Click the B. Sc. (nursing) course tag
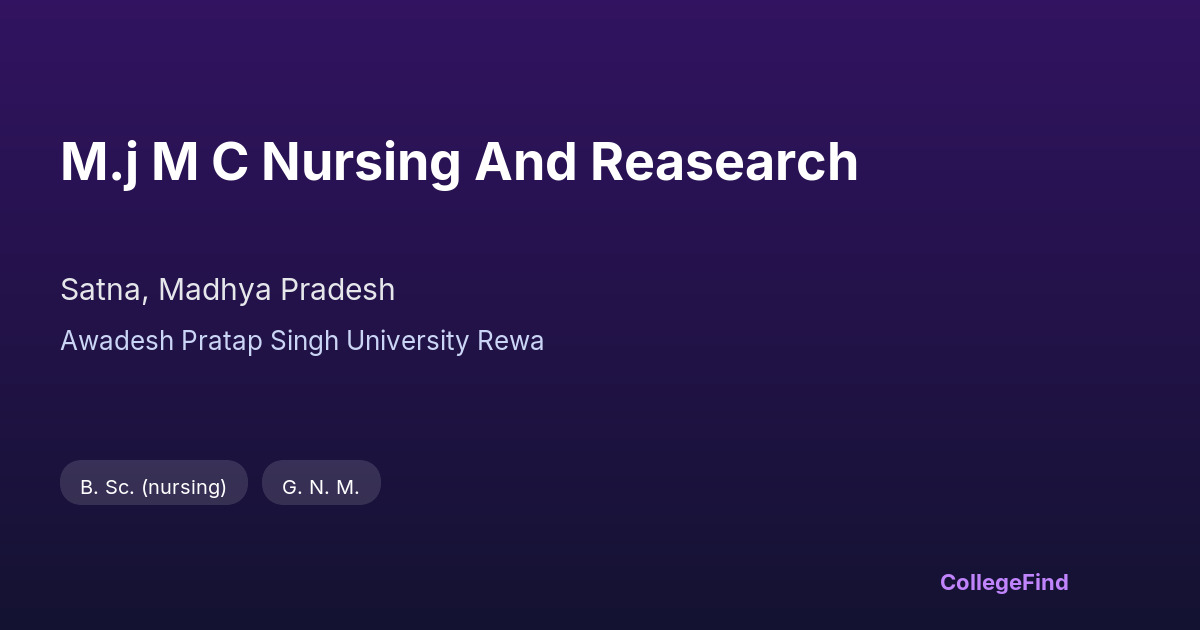 [x=153, y=487]
